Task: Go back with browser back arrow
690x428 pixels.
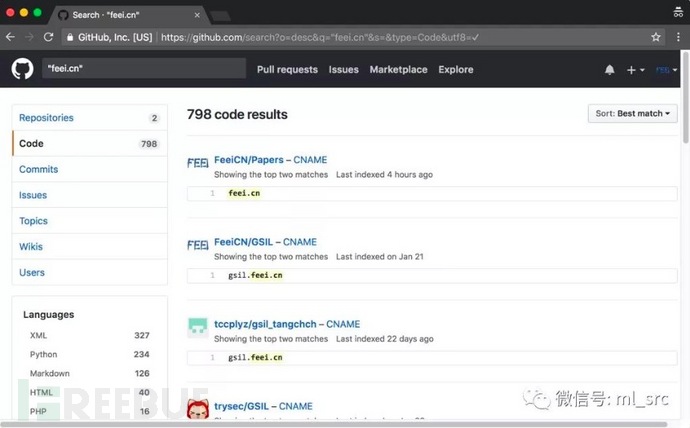Action: (11, 37)
